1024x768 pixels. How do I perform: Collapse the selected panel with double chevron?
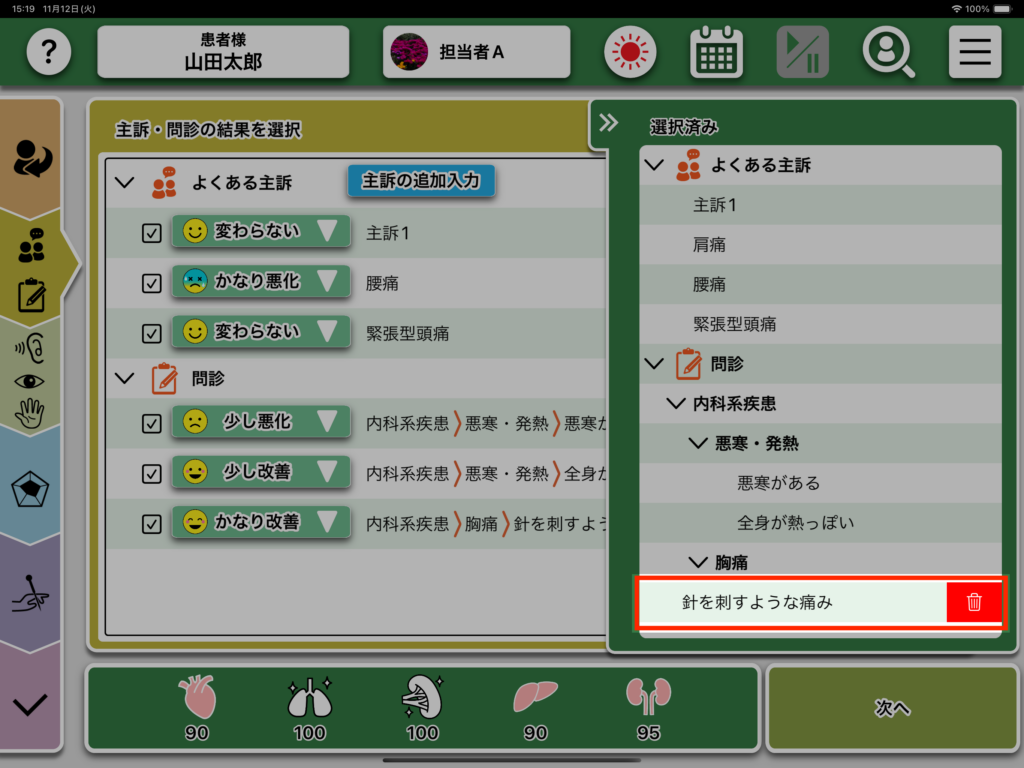click(609, 123)
